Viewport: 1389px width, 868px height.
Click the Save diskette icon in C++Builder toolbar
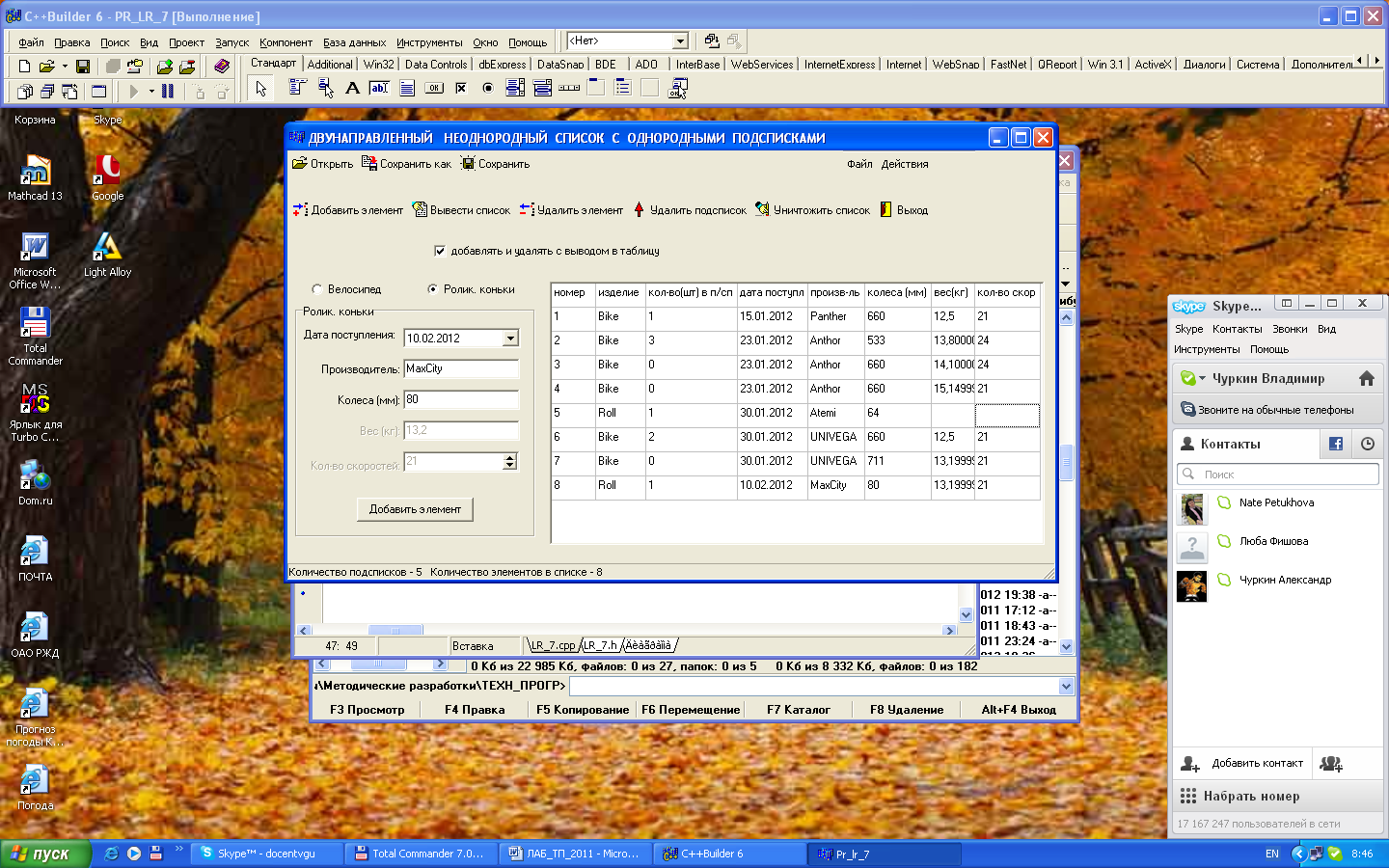[x=83, y=67]
